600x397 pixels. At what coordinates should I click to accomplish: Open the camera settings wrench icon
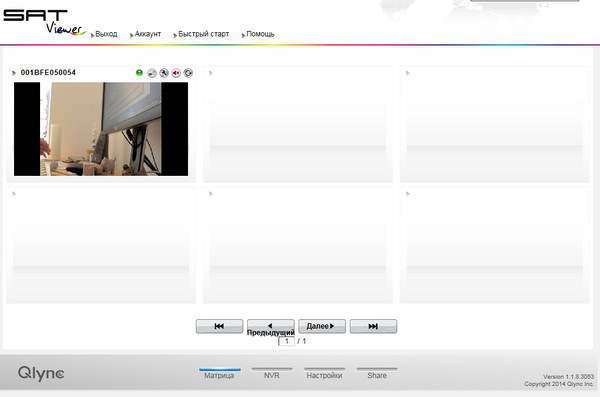(164, 73)
